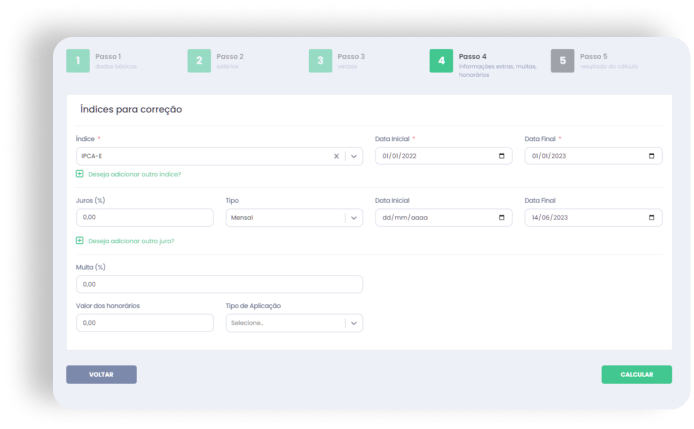Expand the Índice dropdown arrow
The width and height of the screenshot is (694, 429).
[353, 156]
